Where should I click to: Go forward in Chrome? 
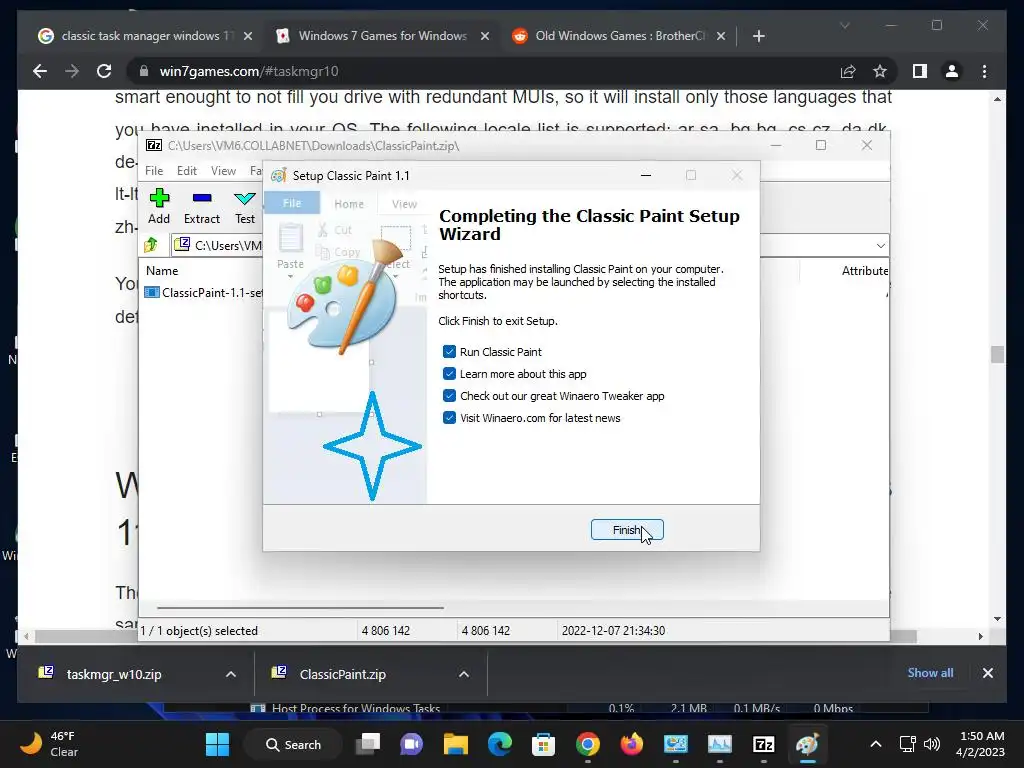[72, 71]
